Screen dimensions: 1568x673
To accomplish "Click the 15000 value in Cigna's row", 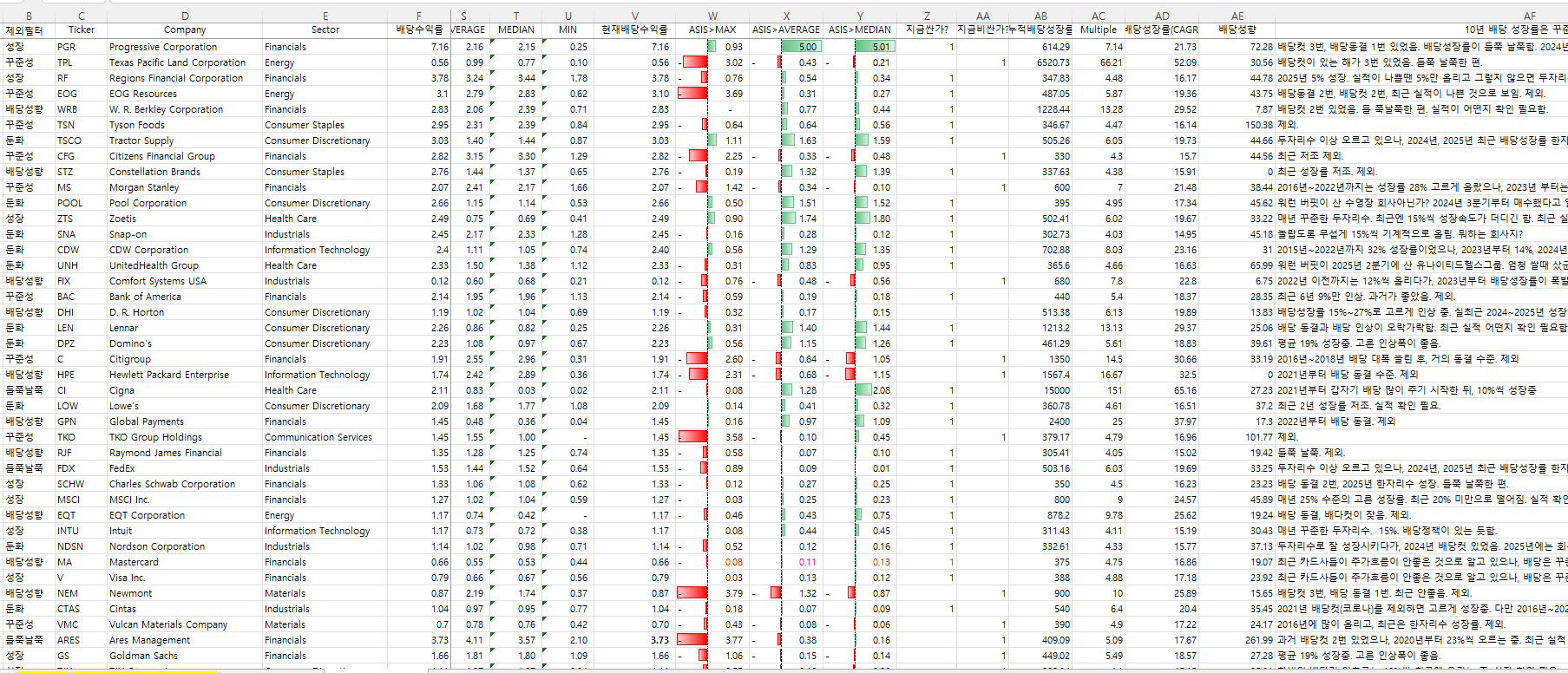I will [1040, 390].
